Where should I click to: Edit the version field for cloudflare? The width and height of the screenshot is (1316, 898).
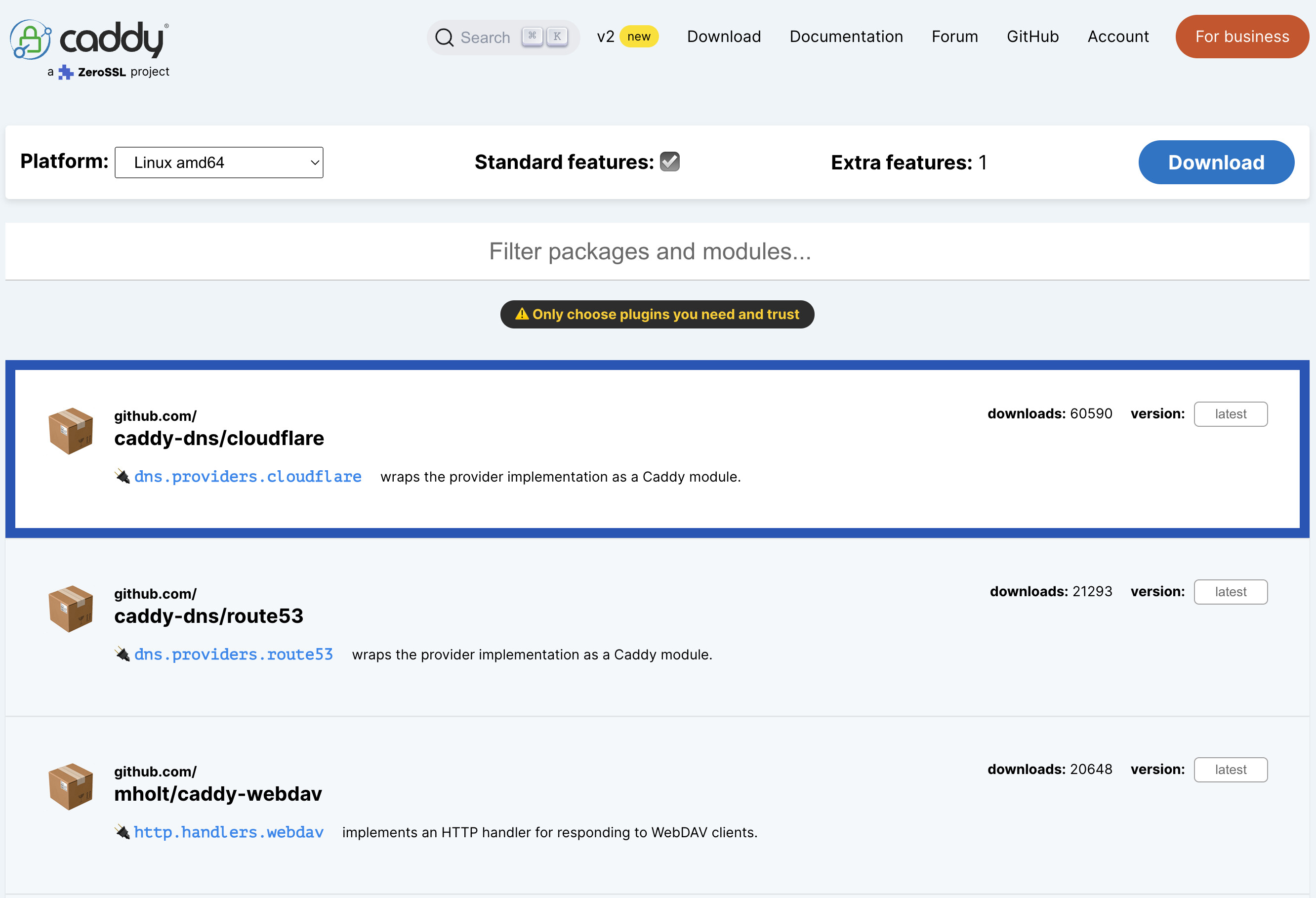click(x=1231, y=414)
